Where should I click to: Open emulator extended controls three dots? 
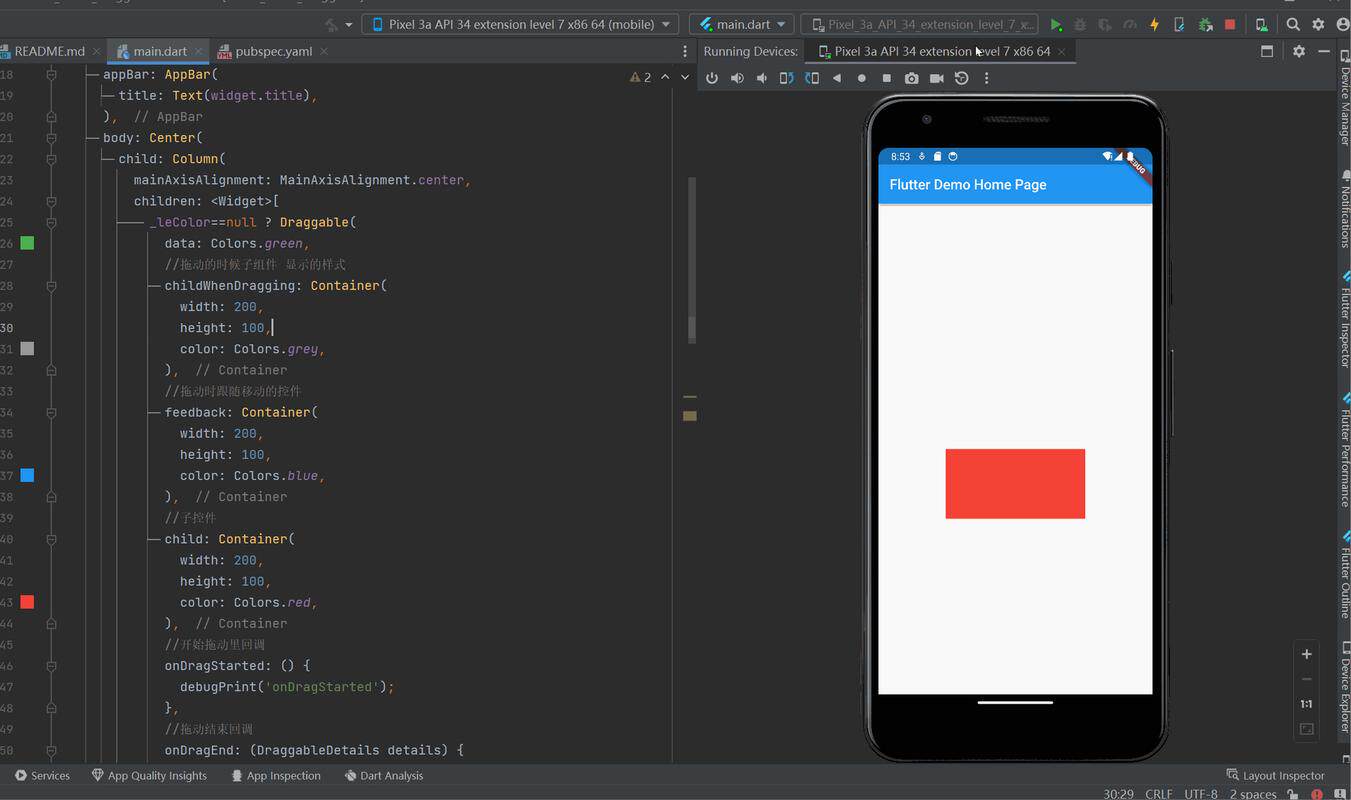point(986,78)
